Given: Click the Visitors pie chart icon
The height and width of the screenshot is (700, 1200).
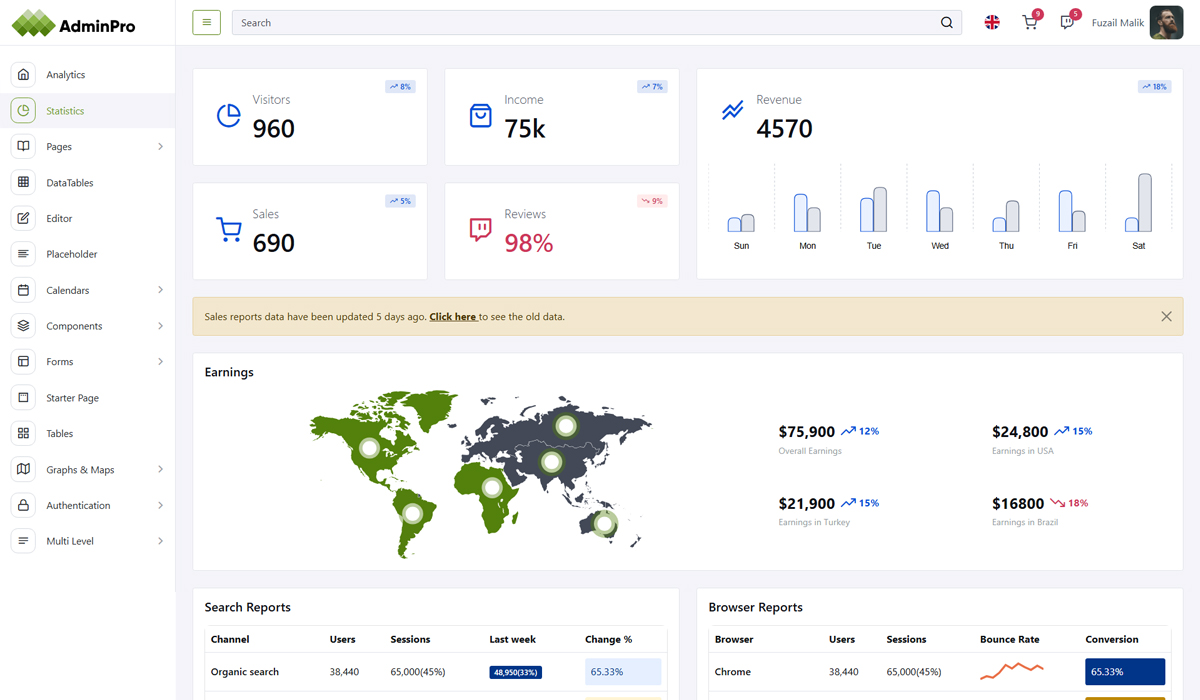Looking at the screenshot, I should pos(229,116).
